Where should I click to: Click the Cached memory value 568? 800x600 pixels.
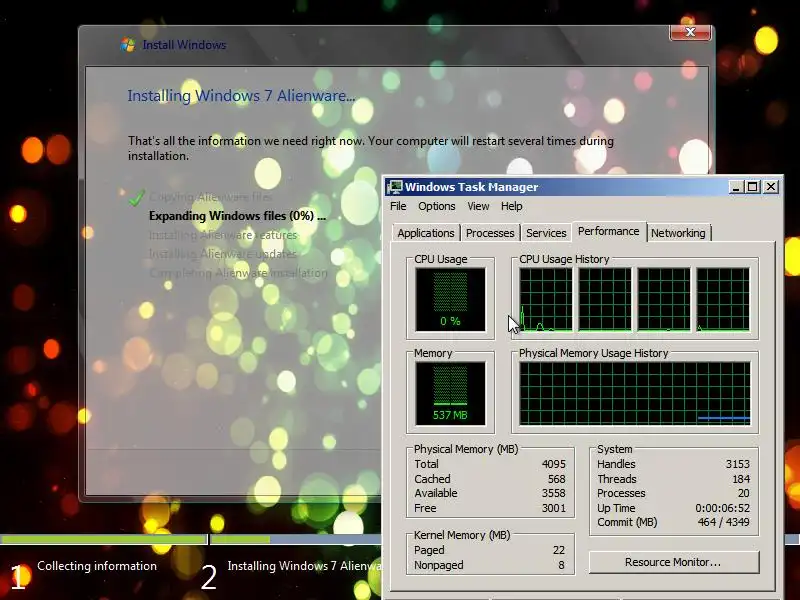[x=556, y=479]
